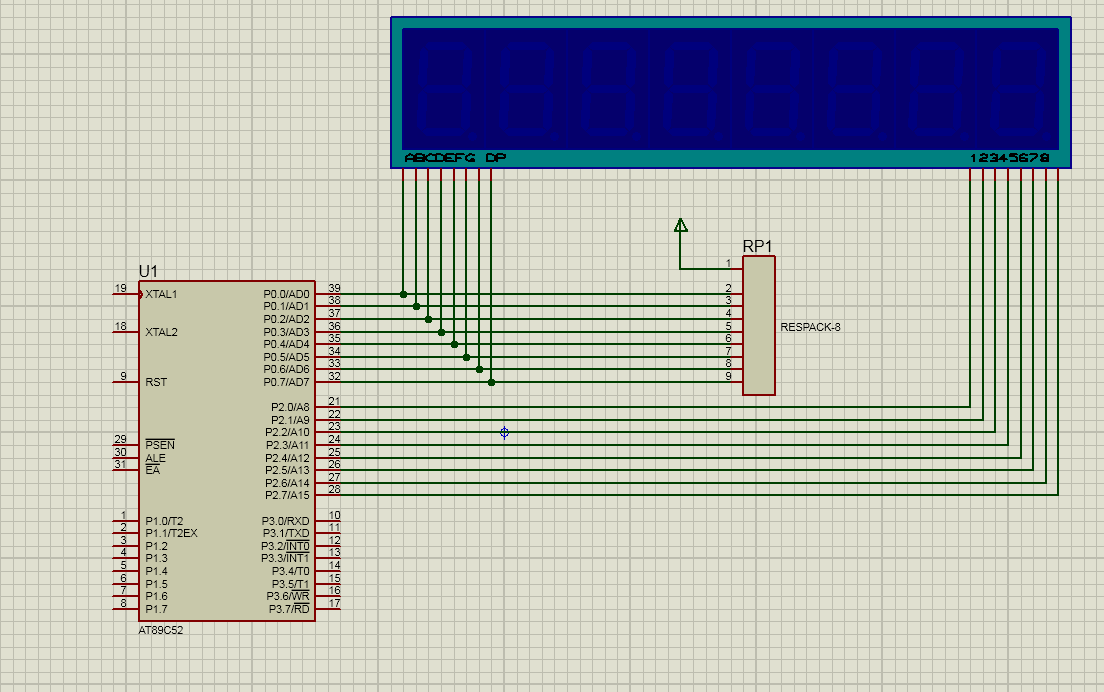Click the P3.2/INT0 pin label

(x=285, y=546)
